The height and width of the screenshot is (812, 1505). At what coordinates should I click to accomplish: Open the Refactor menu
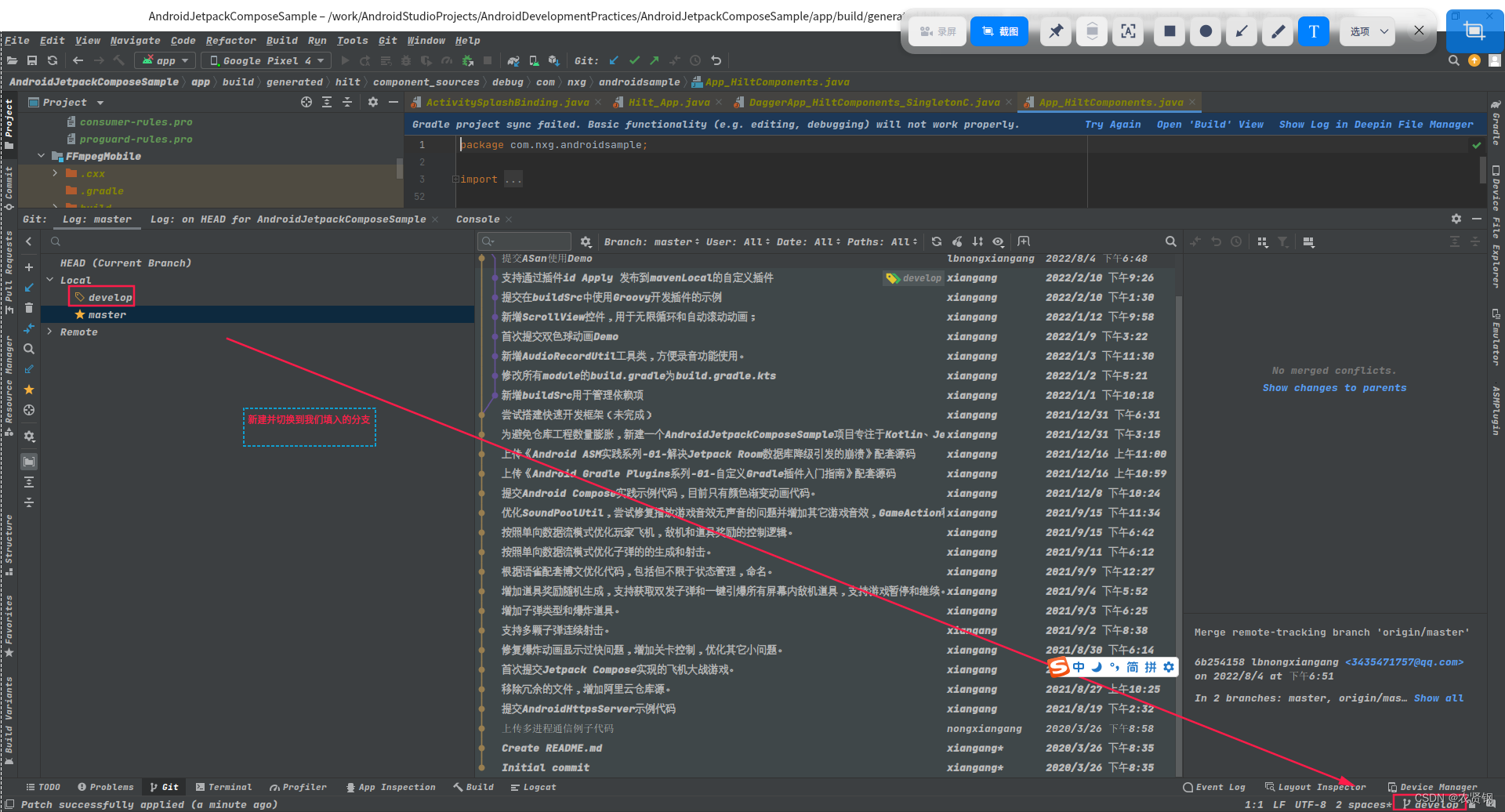(x=230, y=41)
